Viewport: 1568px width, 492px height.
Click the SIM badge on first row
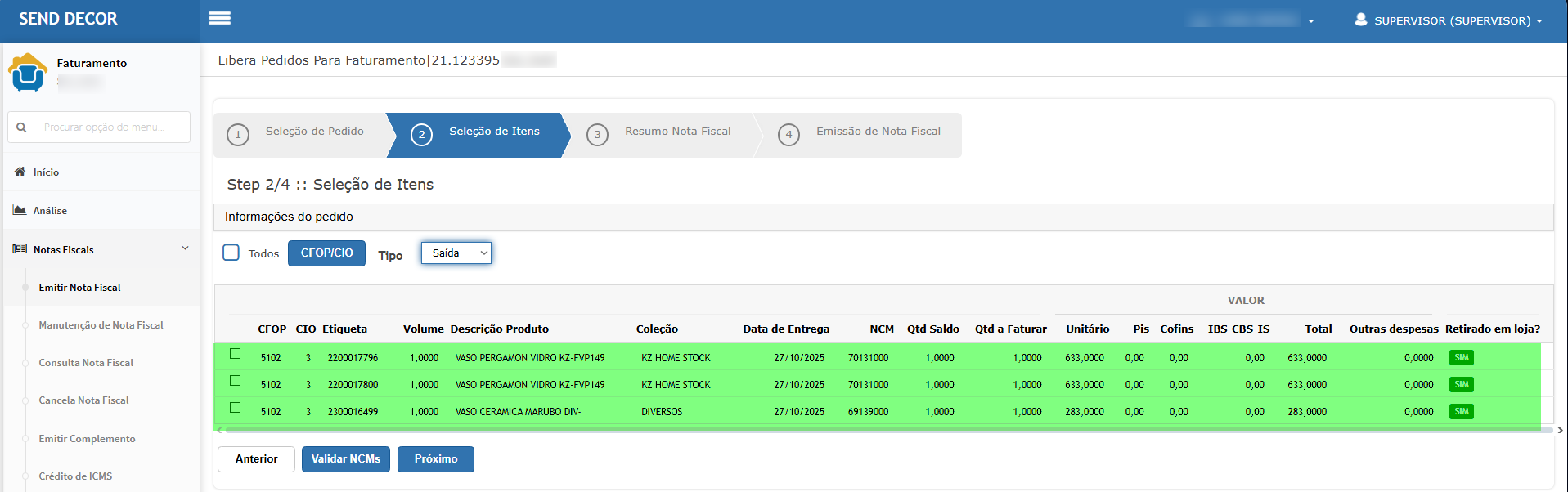point(1461,358)
